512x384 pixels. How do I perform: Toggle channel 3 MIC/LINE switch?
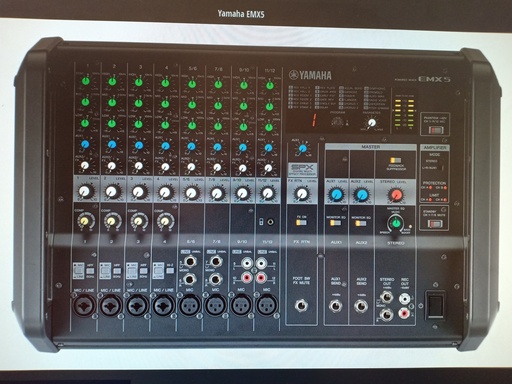(x=132, y=271)
